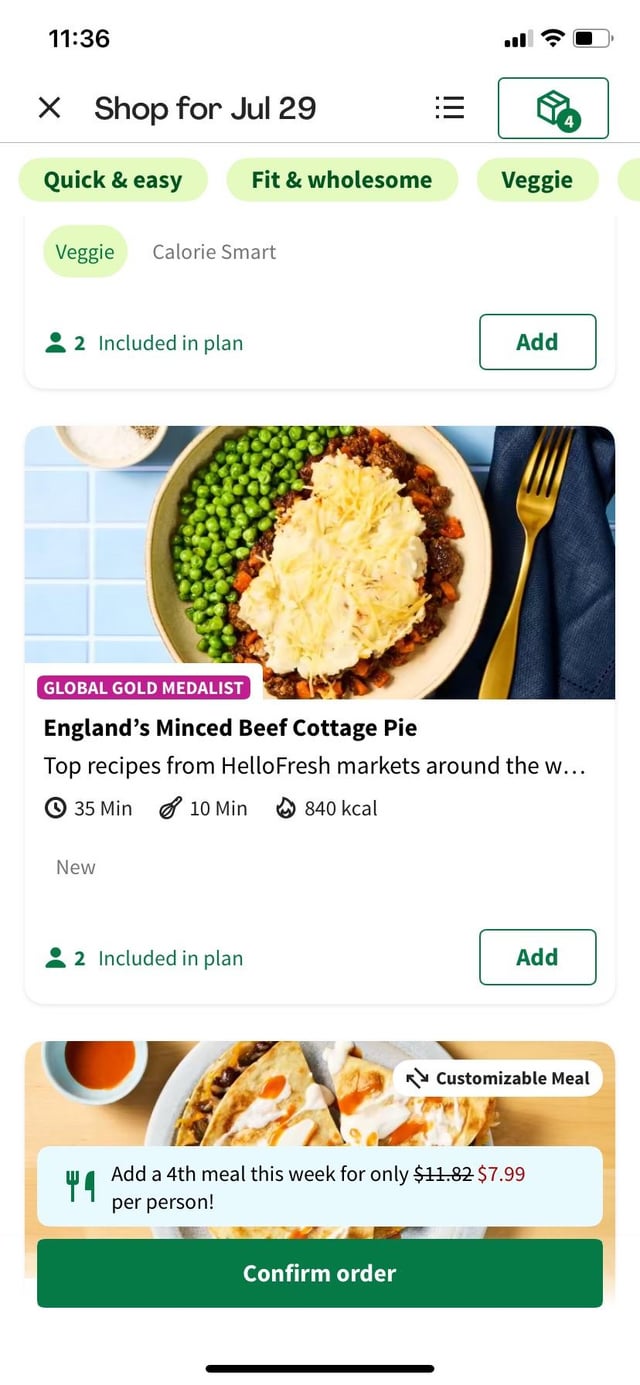Image resolution: width=640 pixels, height=1385 pixels.
Task: Open the list view menu icon
Action: (x=450, y=108)
